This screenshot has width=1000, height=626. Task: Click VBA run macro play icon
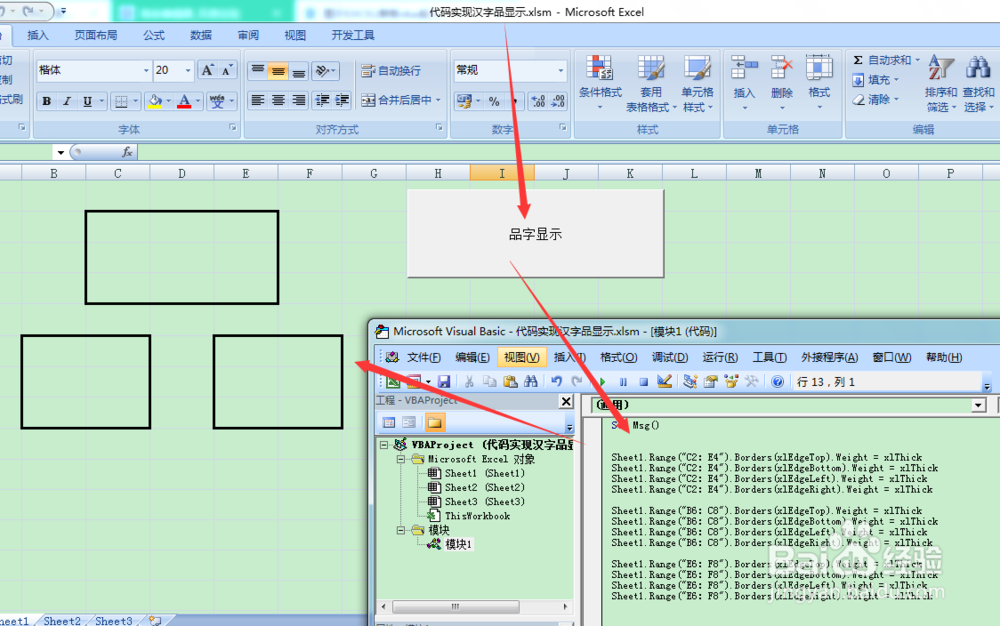pos(601,381)
